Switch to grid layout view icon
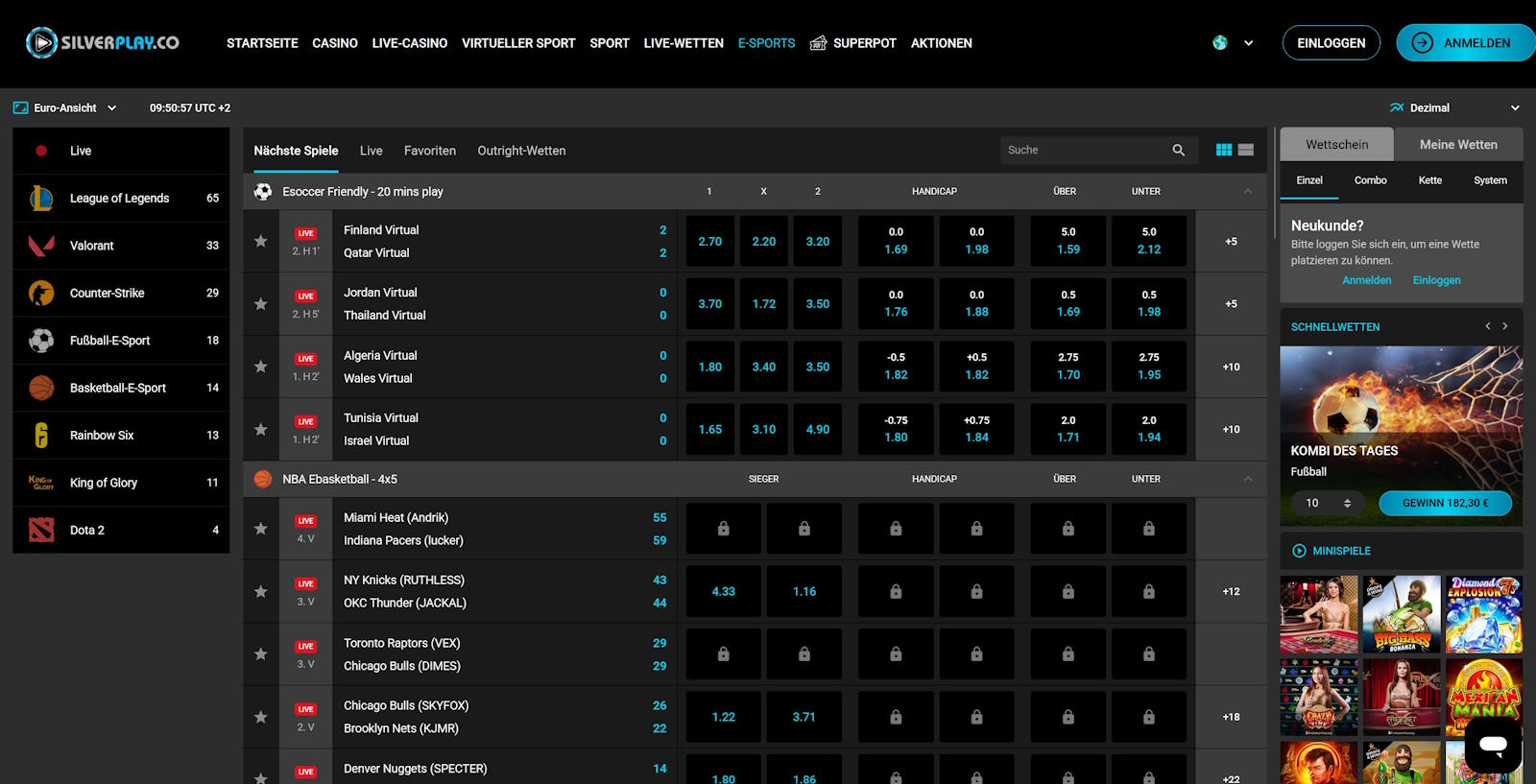Screen dimensions: 1536x784 [1224, 150]
